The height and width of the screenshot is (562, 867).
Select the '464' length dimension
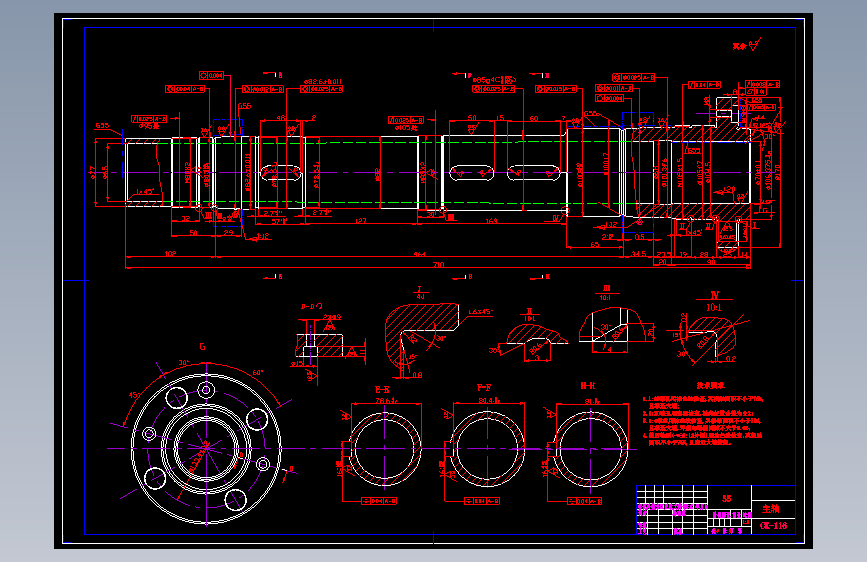pos(420,254)
